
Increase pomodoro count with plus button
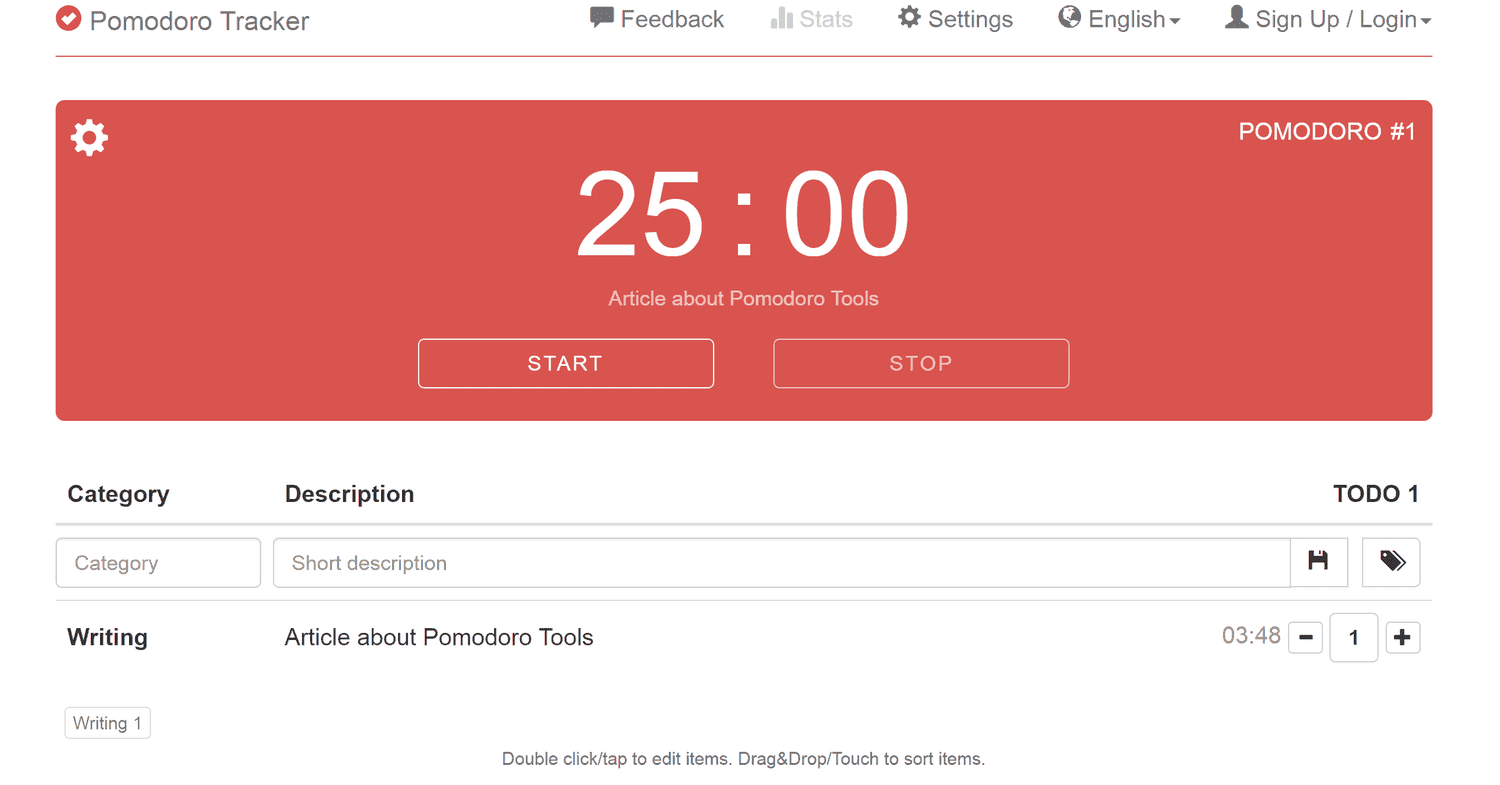click(1402, 637)
